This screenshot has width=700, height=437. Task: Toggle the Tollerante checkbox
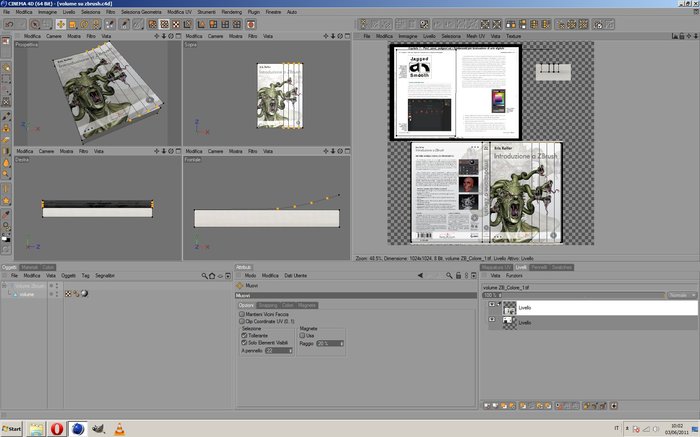point(244,335)
